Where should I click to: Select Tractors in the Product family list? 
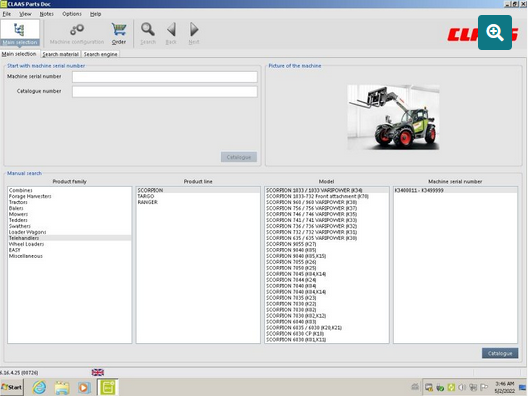[x=18, y=202]
